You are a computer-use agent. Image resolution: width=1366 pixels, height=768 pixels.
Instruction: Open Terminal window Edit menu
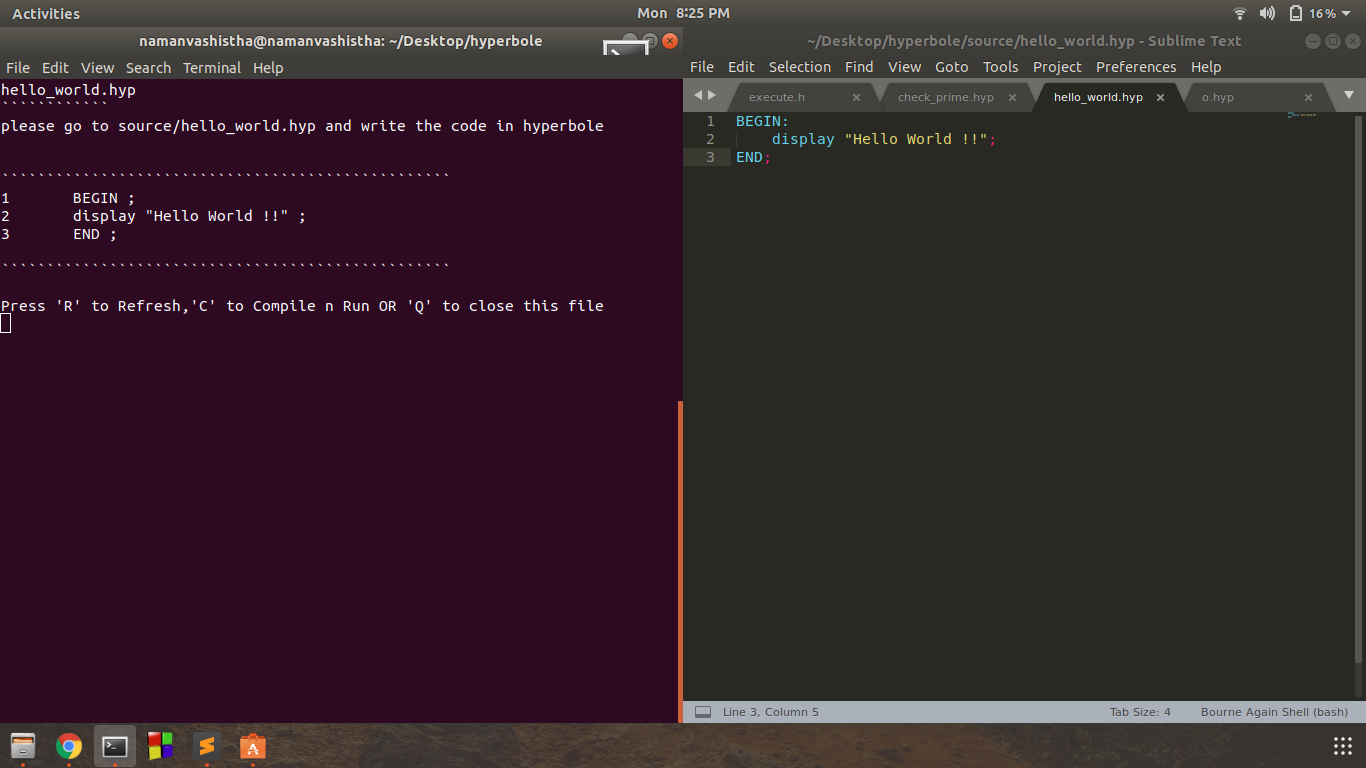[55, 68]
